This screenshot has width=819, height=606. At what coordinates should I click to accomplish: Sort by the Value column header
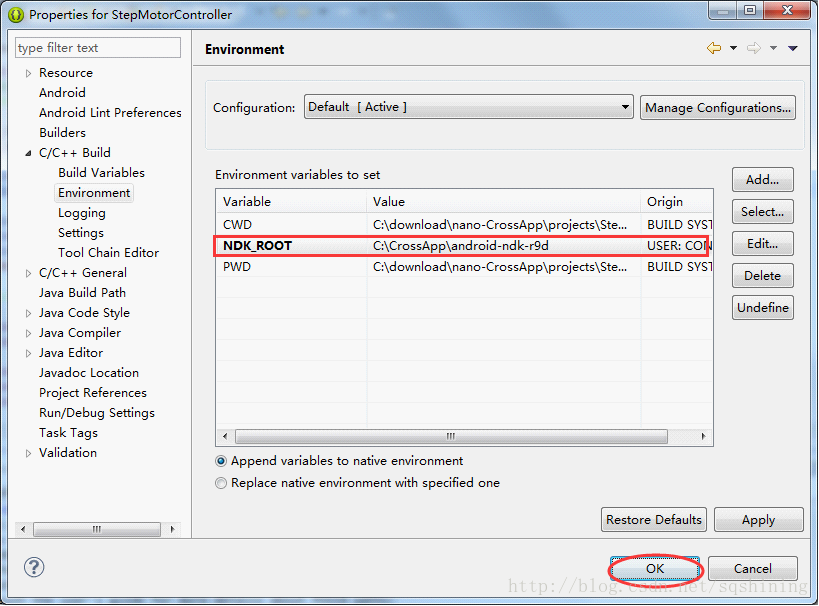click(504, 201)
